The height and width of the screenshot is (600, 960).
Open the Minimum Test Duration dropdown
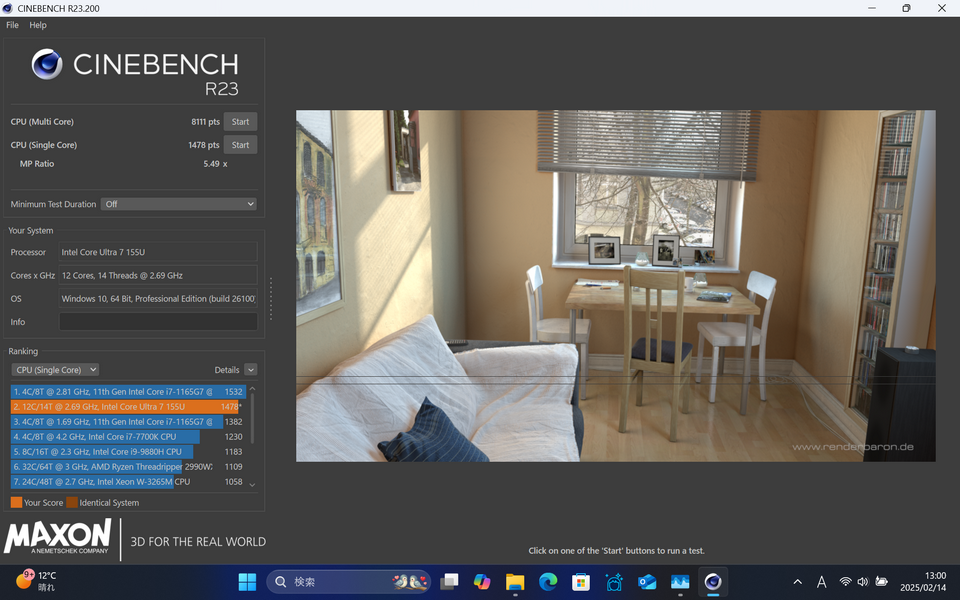tap(179, 204)
